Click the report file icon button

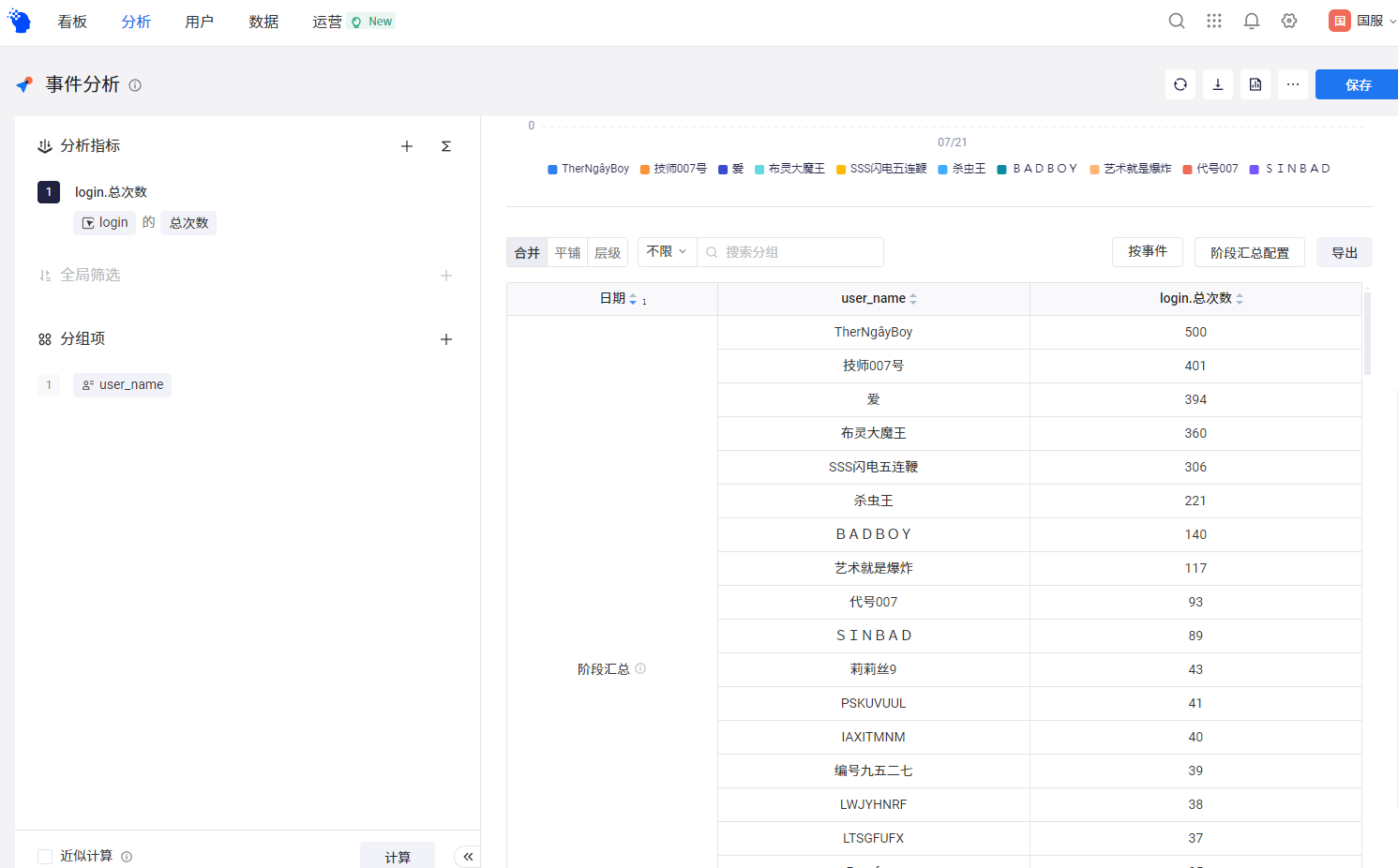pos(1255,84)
